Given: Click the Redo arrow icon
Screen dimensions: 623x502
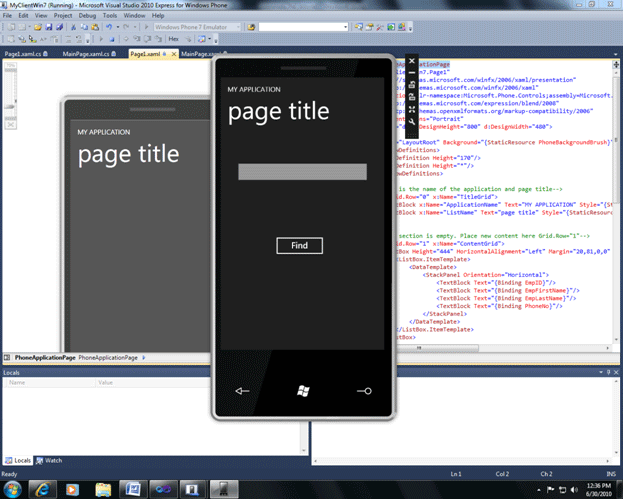Looking at the screenshot, I should (126, 27).
